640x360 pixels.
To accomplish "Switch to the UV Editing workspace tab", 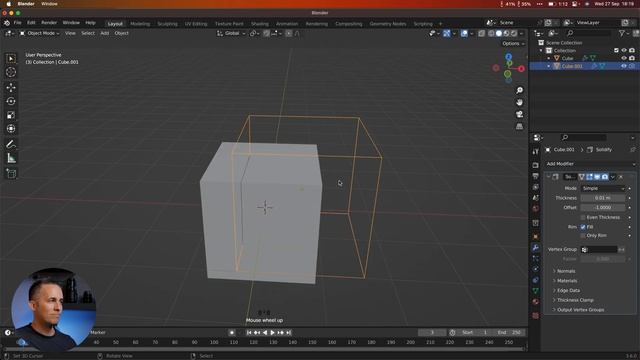I will (196, 24).
